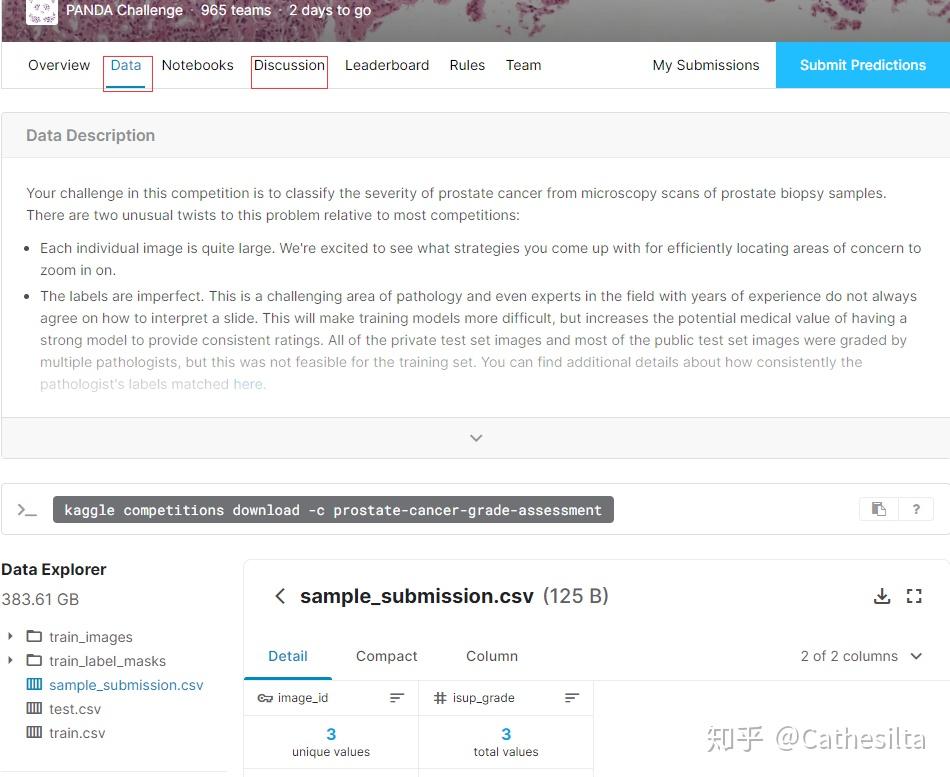The height and width of the screenshot is (777, 950).
Task: Click the image_id column key icon
Action: click(x=265, y=698)
